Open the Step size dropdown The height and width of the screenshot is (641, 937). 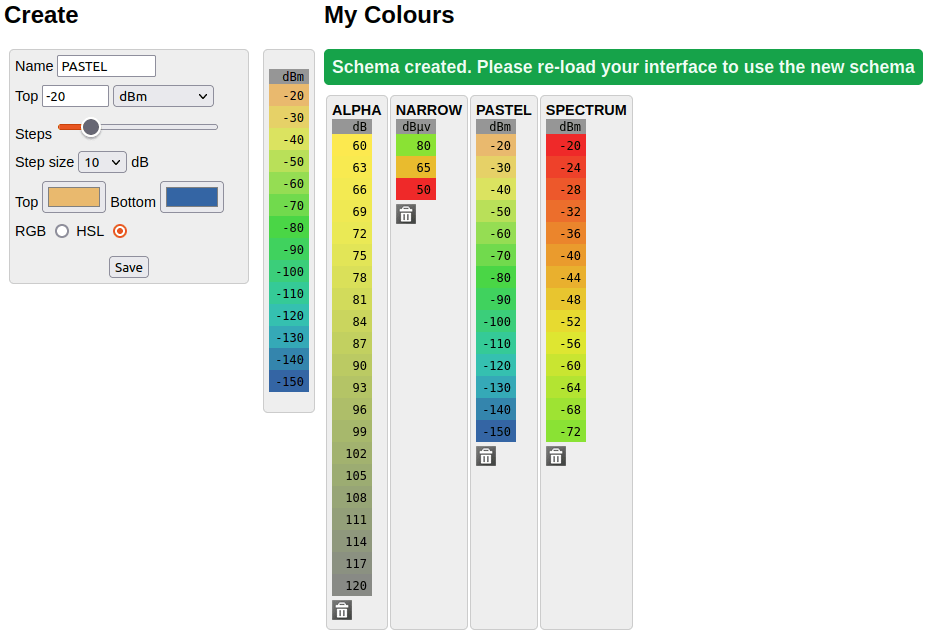[101, 161]
